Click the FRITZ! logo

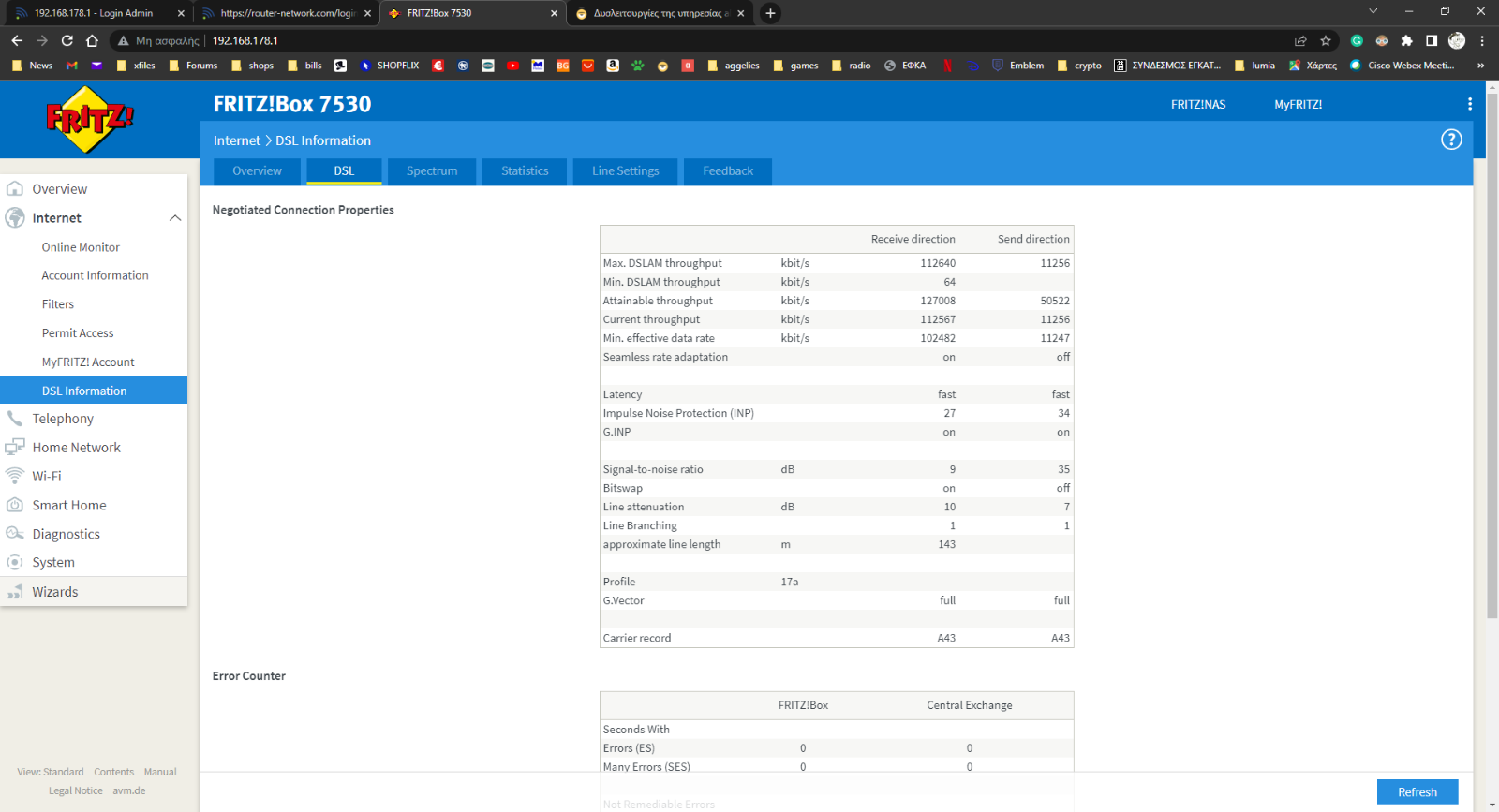pos(90,119)
